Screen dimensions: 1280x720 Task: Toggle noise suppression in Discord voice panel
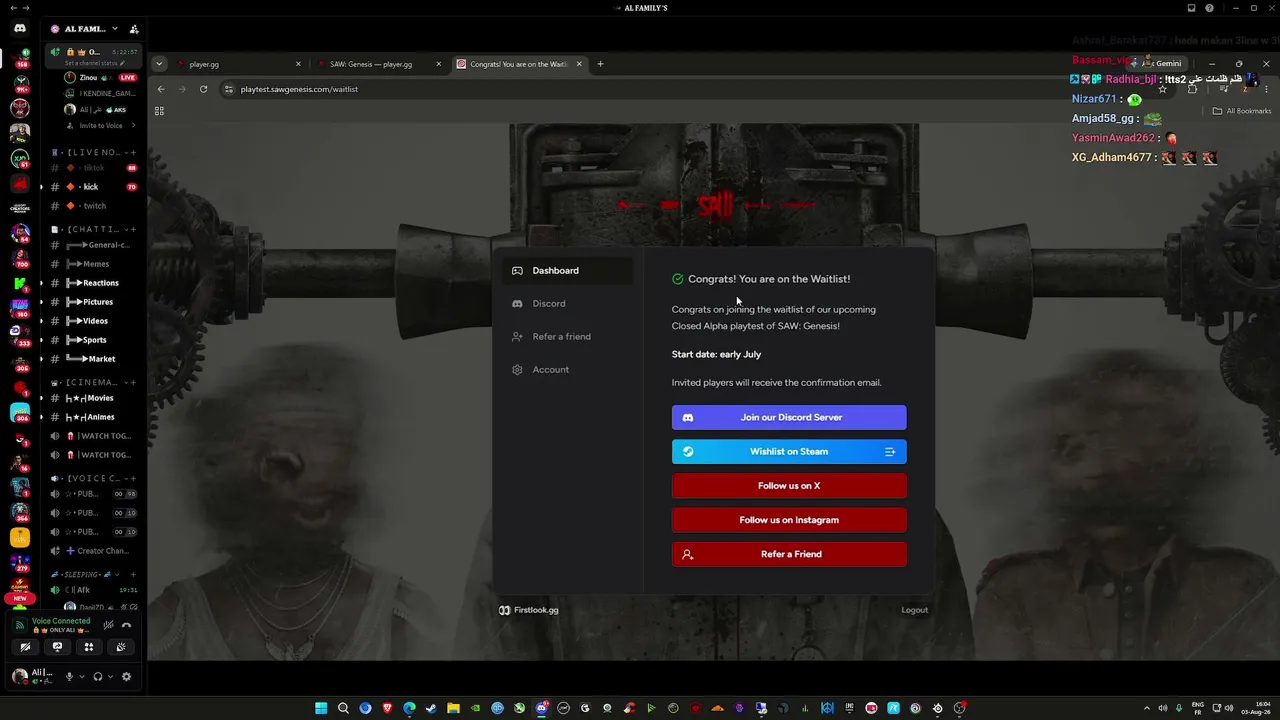(108, 625)
